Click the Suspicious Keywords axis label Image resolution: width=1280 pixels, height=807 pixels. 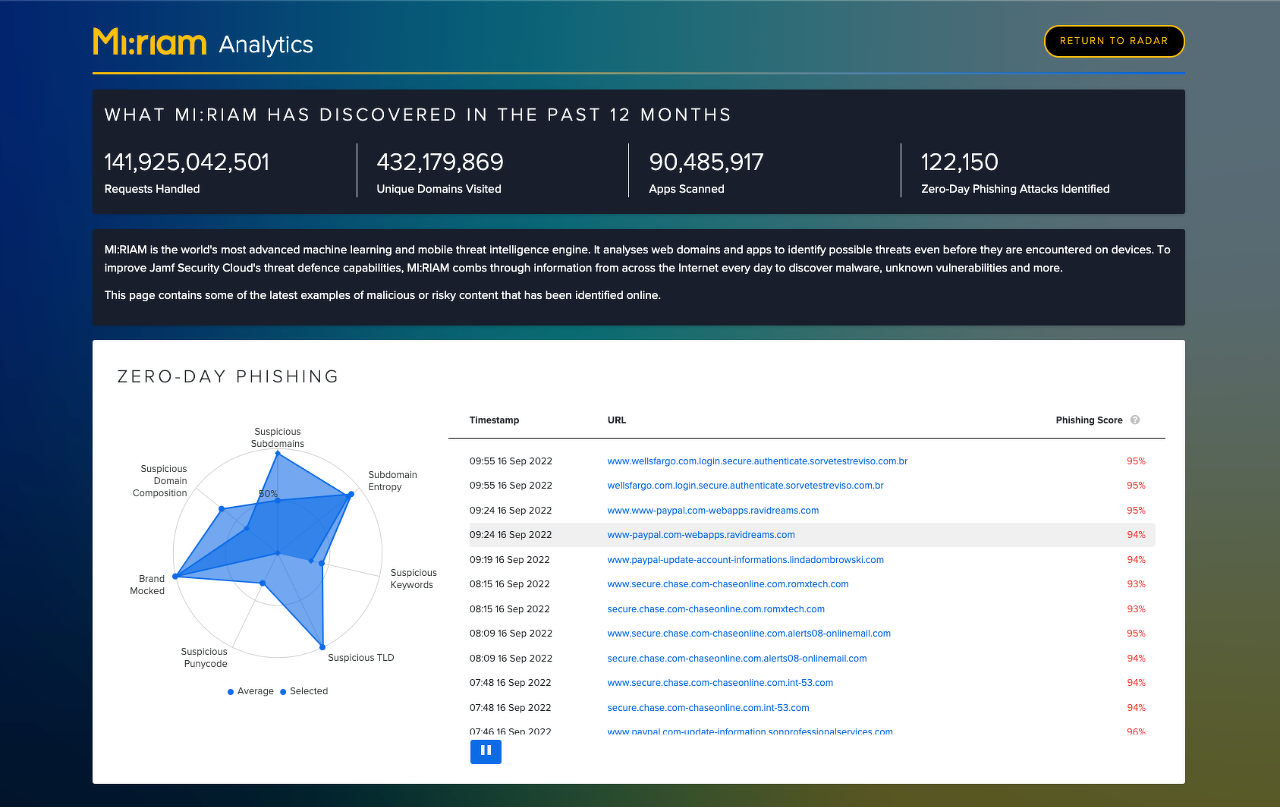point(413,579)
